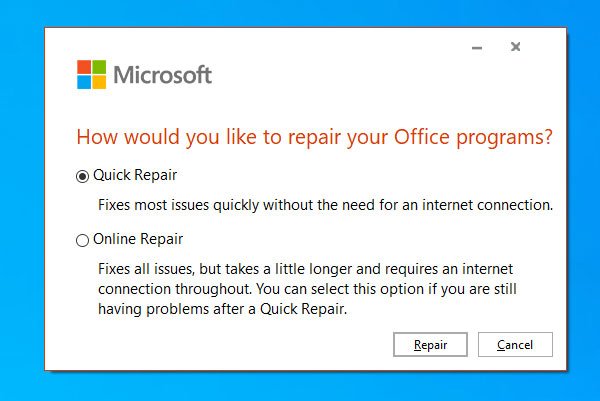Minimize the Office repair dialog
600x401 pixels.
coord(477,48)
